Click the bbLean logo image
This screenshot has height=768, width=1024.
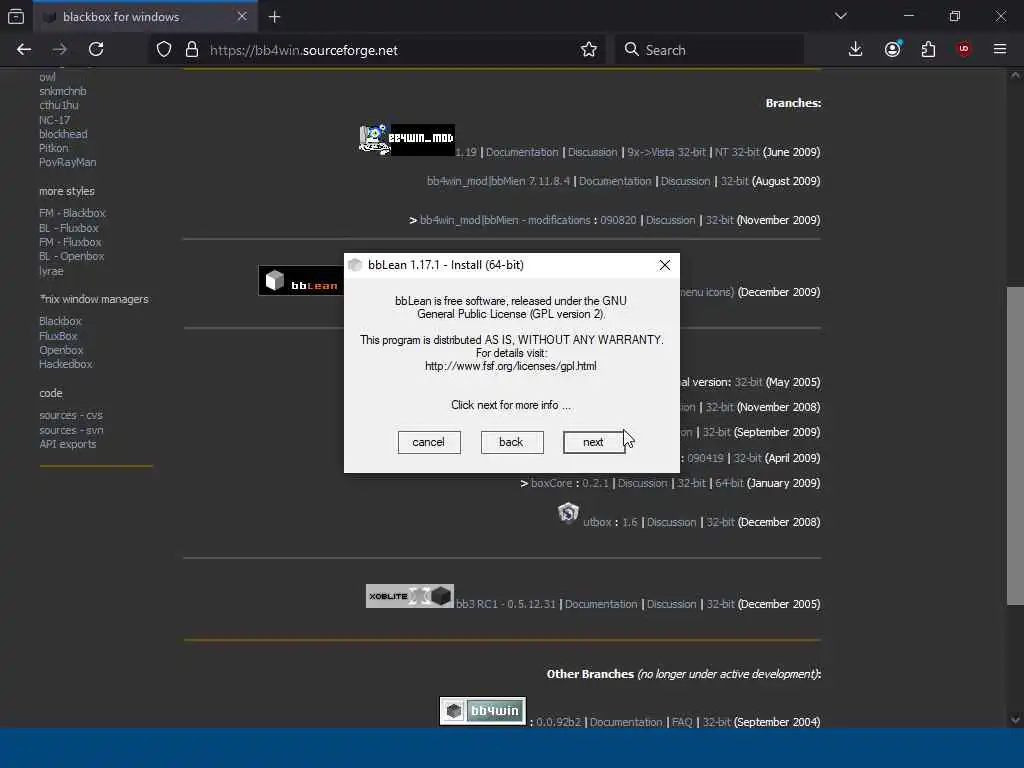(301, 281)
